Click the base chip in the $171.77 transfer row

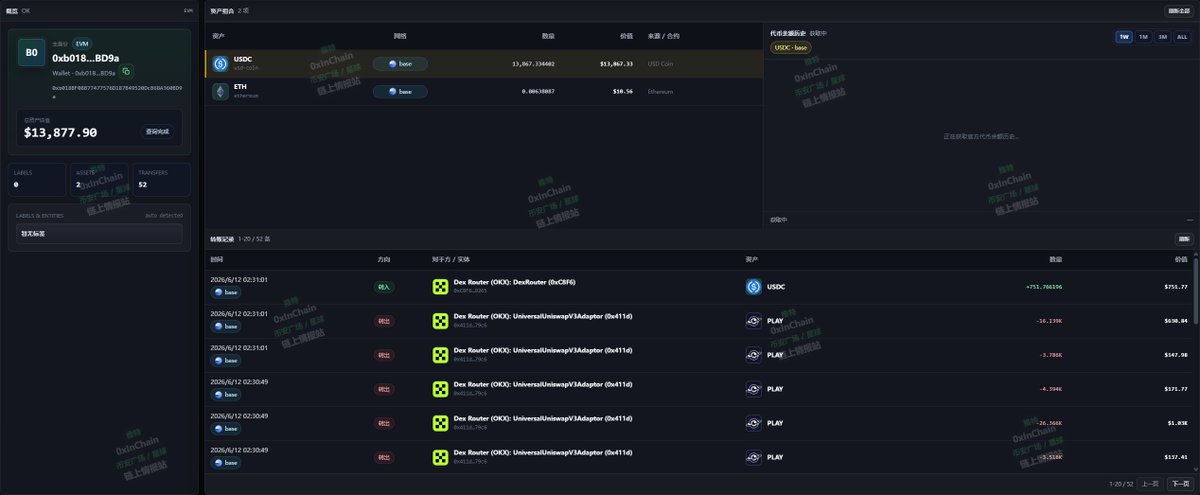click(226, 394)
